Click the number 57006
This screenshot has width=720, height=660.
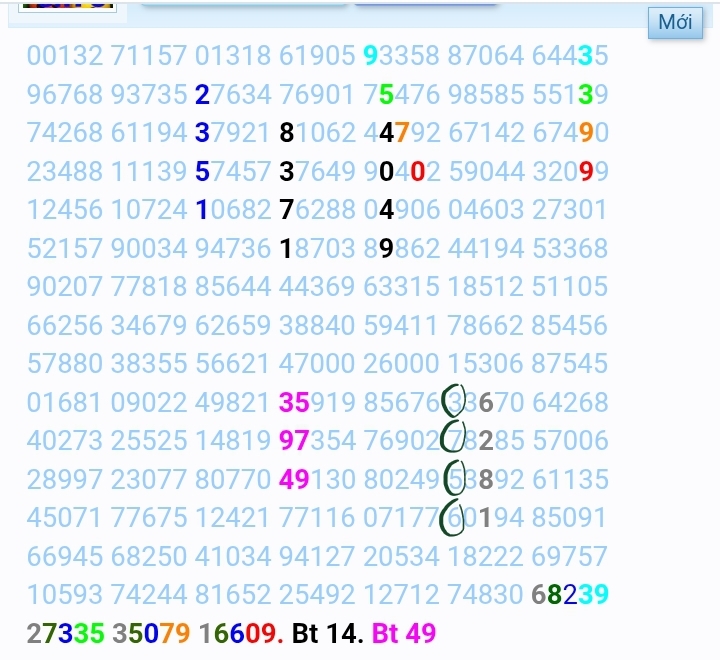(x=570, y=440)
